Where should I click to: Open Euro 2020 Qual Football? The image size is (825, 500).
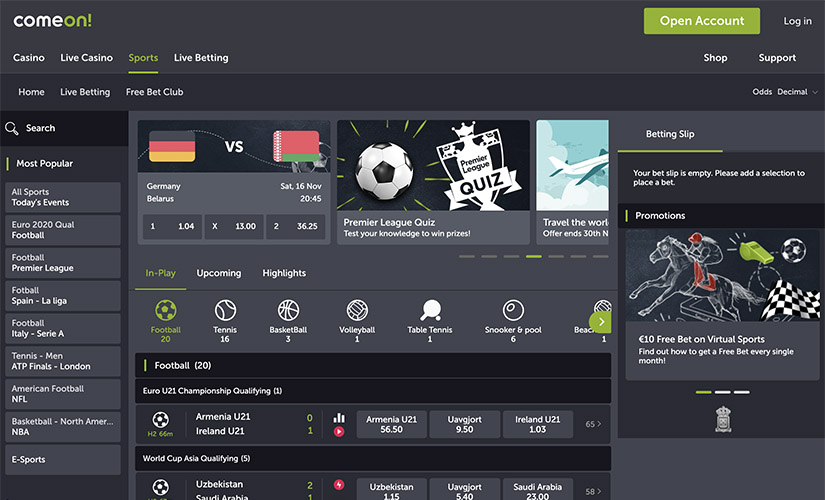[x=63, y=230]
